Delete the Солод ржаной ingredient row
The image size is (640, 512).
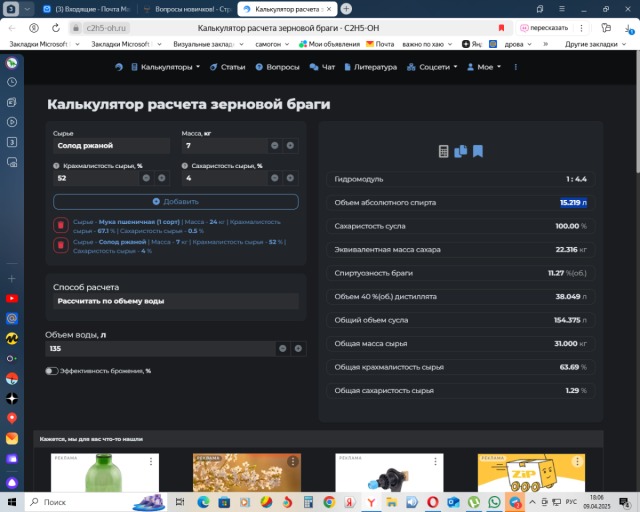[60, 245]
